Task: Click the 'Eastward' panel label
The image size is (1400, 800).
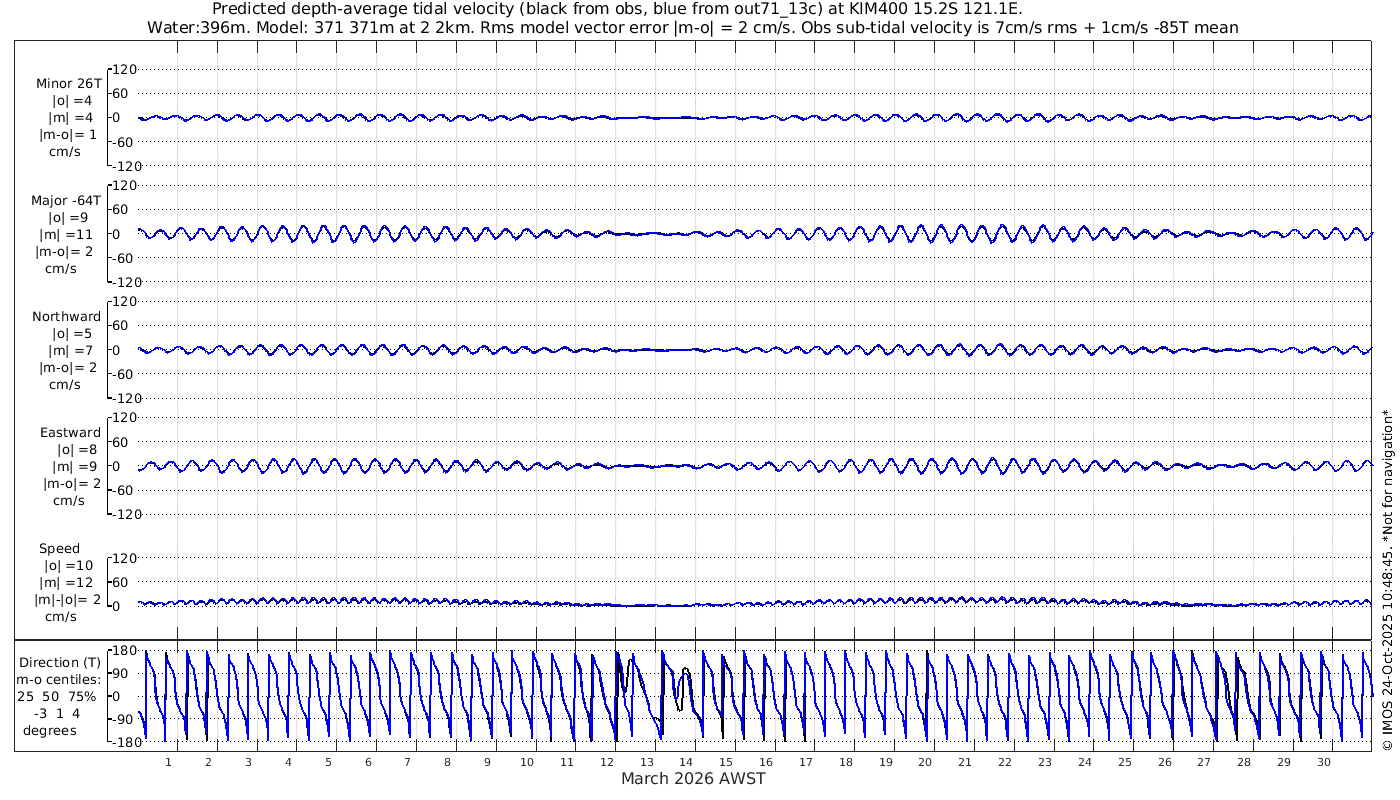Action: click(70, 433)
